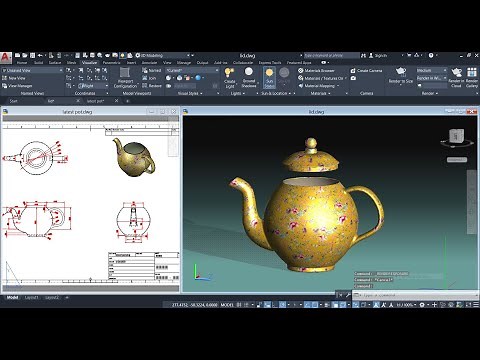Open the 3D Modeling workspace dropdown
This screenshot has width=480, height=360.
click(x=163, y=55)
